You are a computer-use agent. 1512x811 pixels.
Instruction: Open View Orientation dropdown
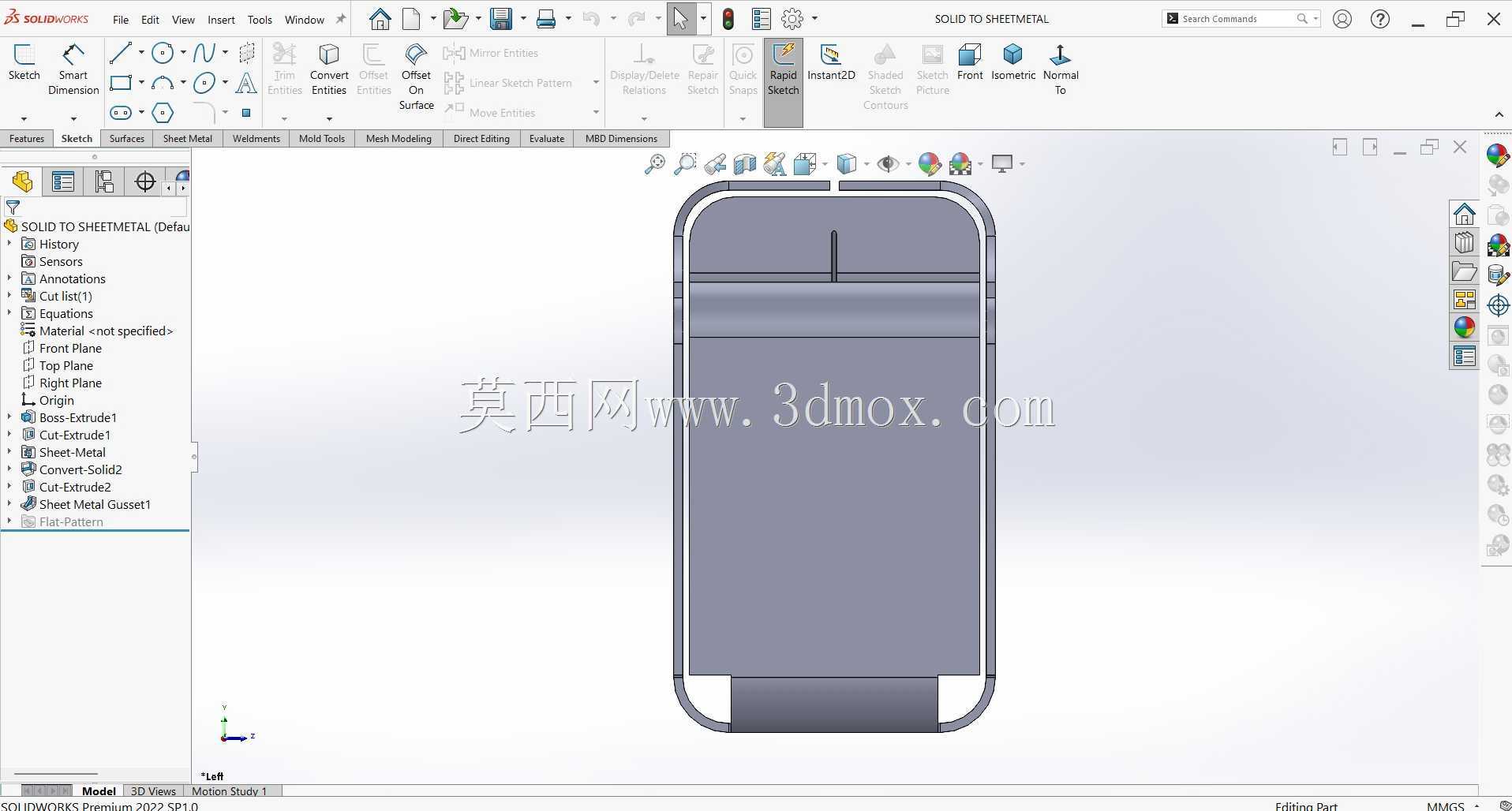(825, 164)
